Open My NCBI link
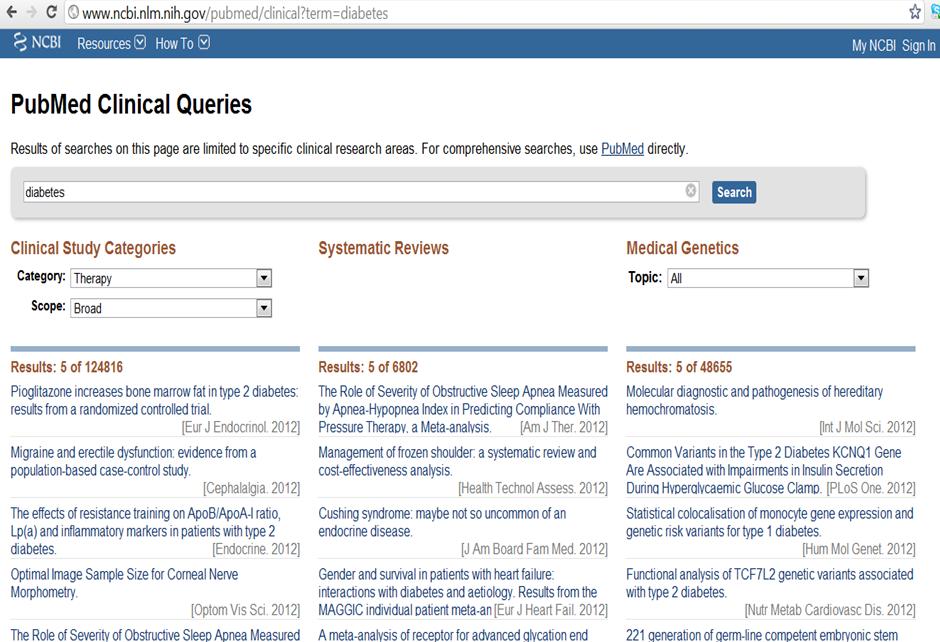This screenshot has width=940, height=642. pyautogui.click(x=873, y=46)
